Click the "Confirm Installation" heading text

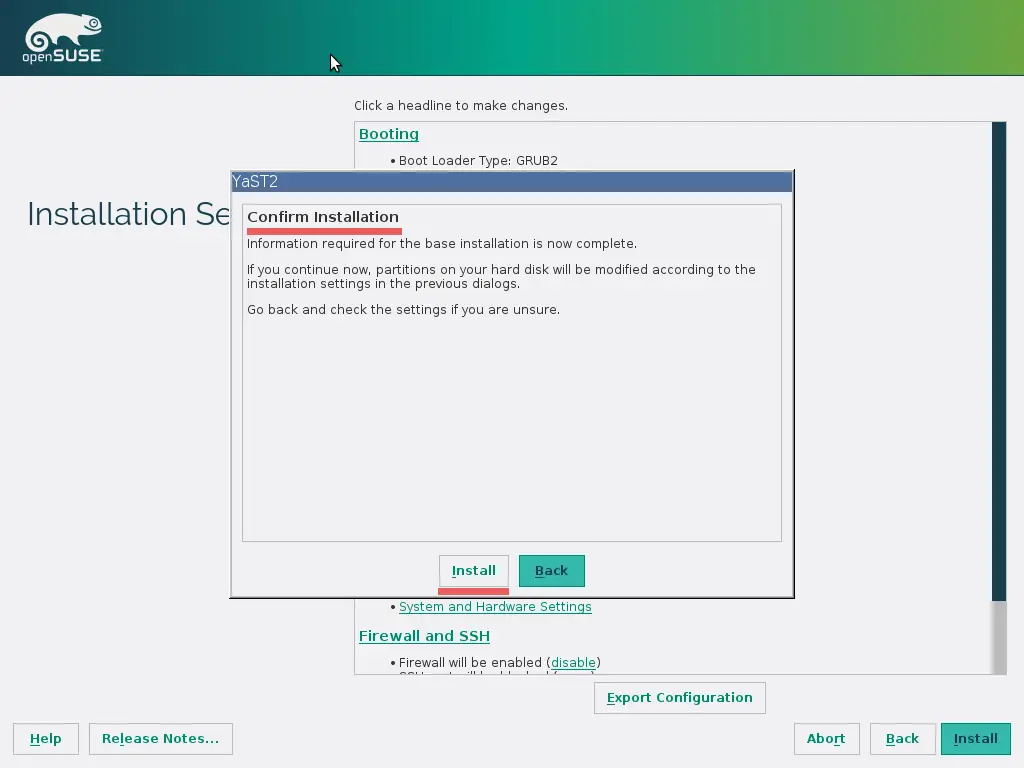323,217
